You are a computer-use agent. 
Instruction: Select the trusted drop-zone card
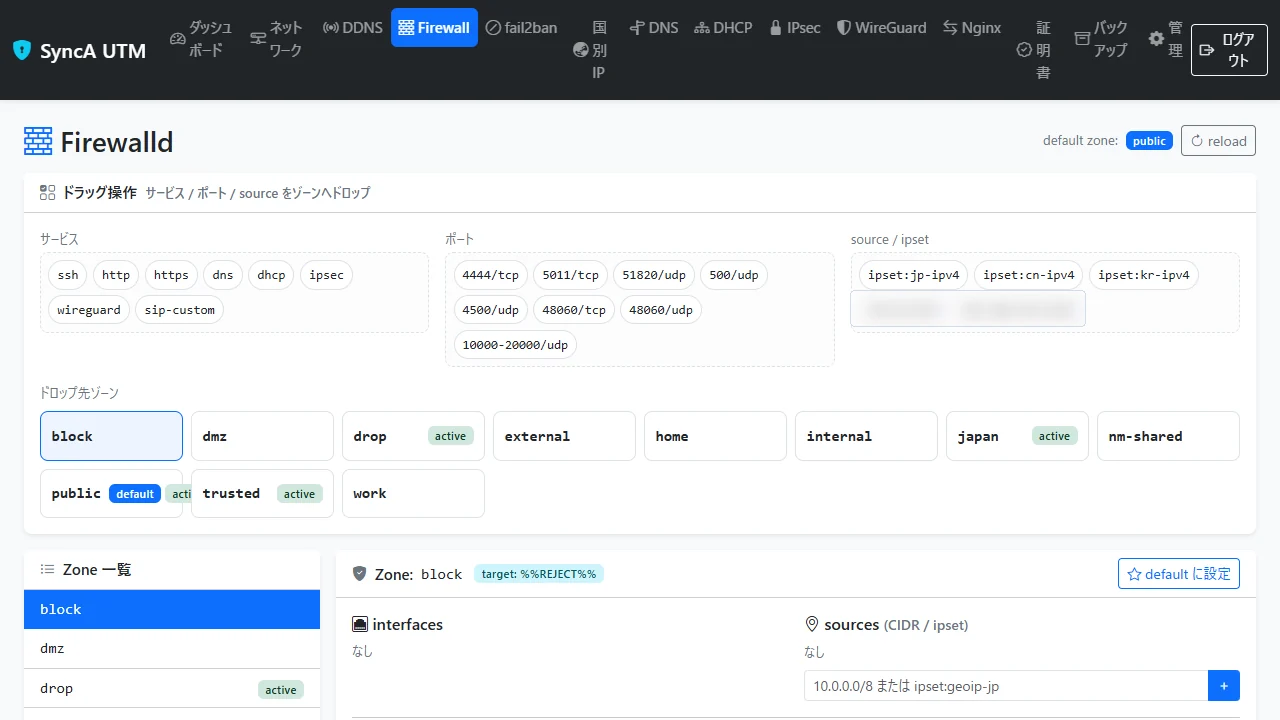point(262,493)
